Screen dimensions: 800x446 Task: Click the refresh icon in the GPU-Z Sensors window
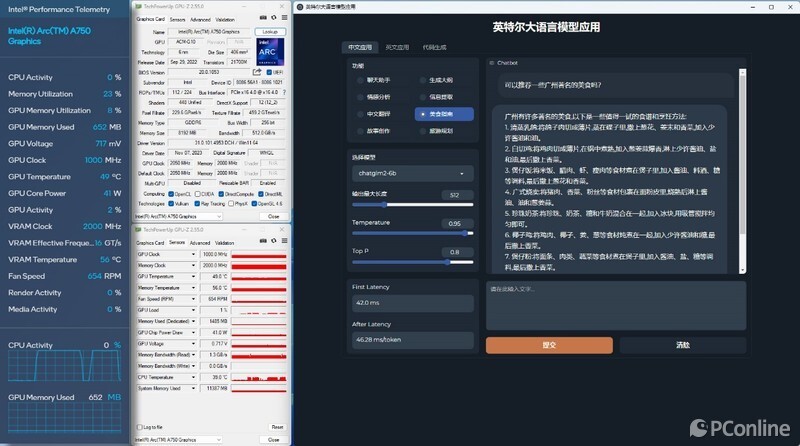pos(274,241)
